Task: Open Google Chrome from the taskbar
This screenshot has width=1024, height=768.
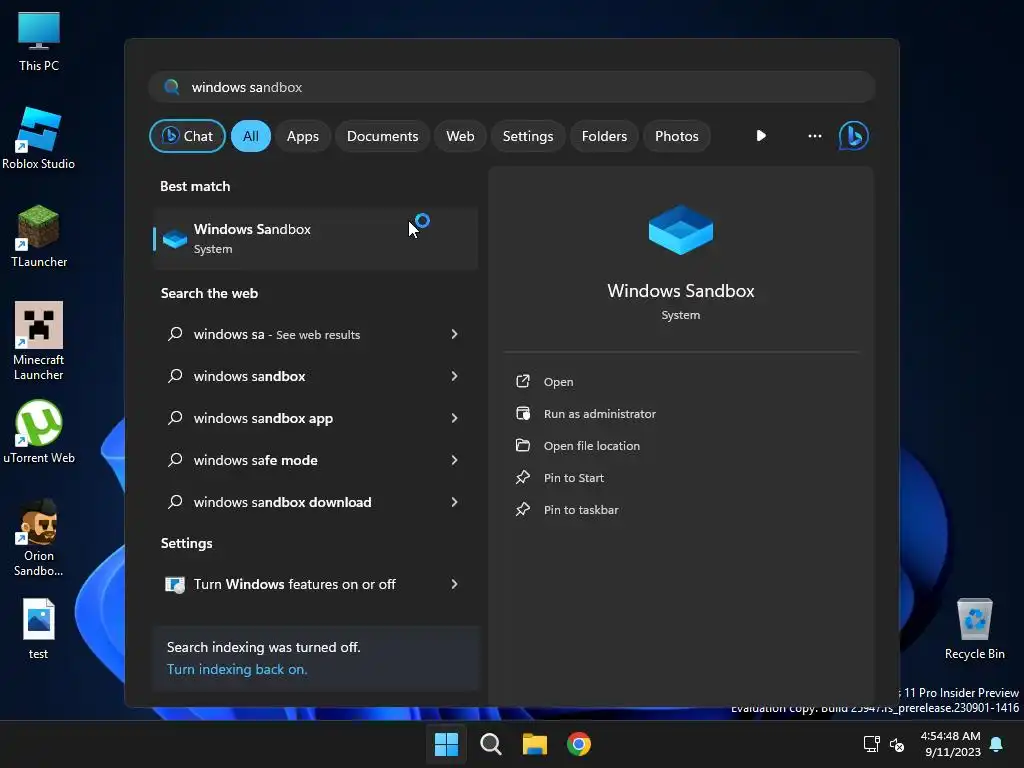Action: (x=579, y=744)
